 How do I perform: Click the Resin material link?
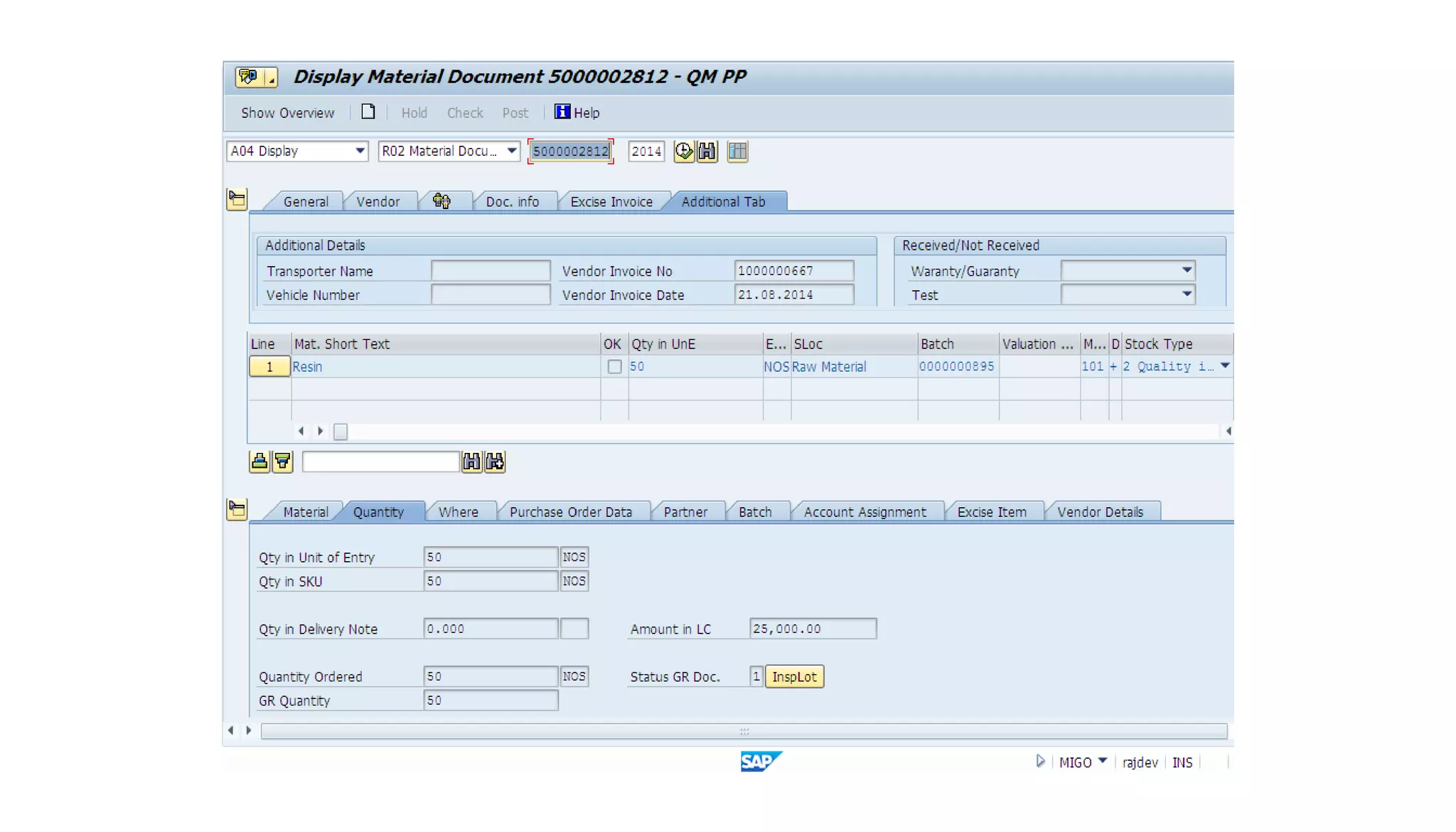[307, 367]
